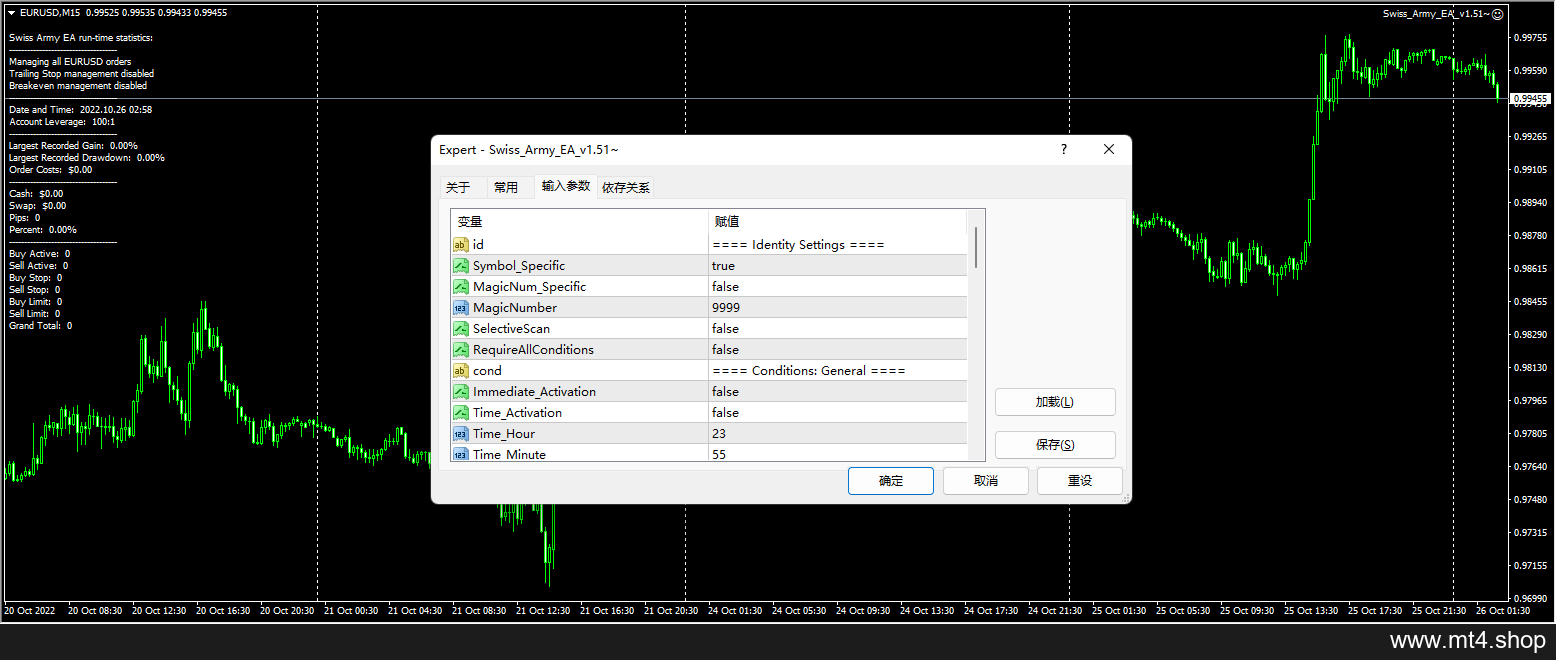Select the Immediate_Activation variable name
The height and width of the screenshot is (660, 1556).
[x=534, y=392]
